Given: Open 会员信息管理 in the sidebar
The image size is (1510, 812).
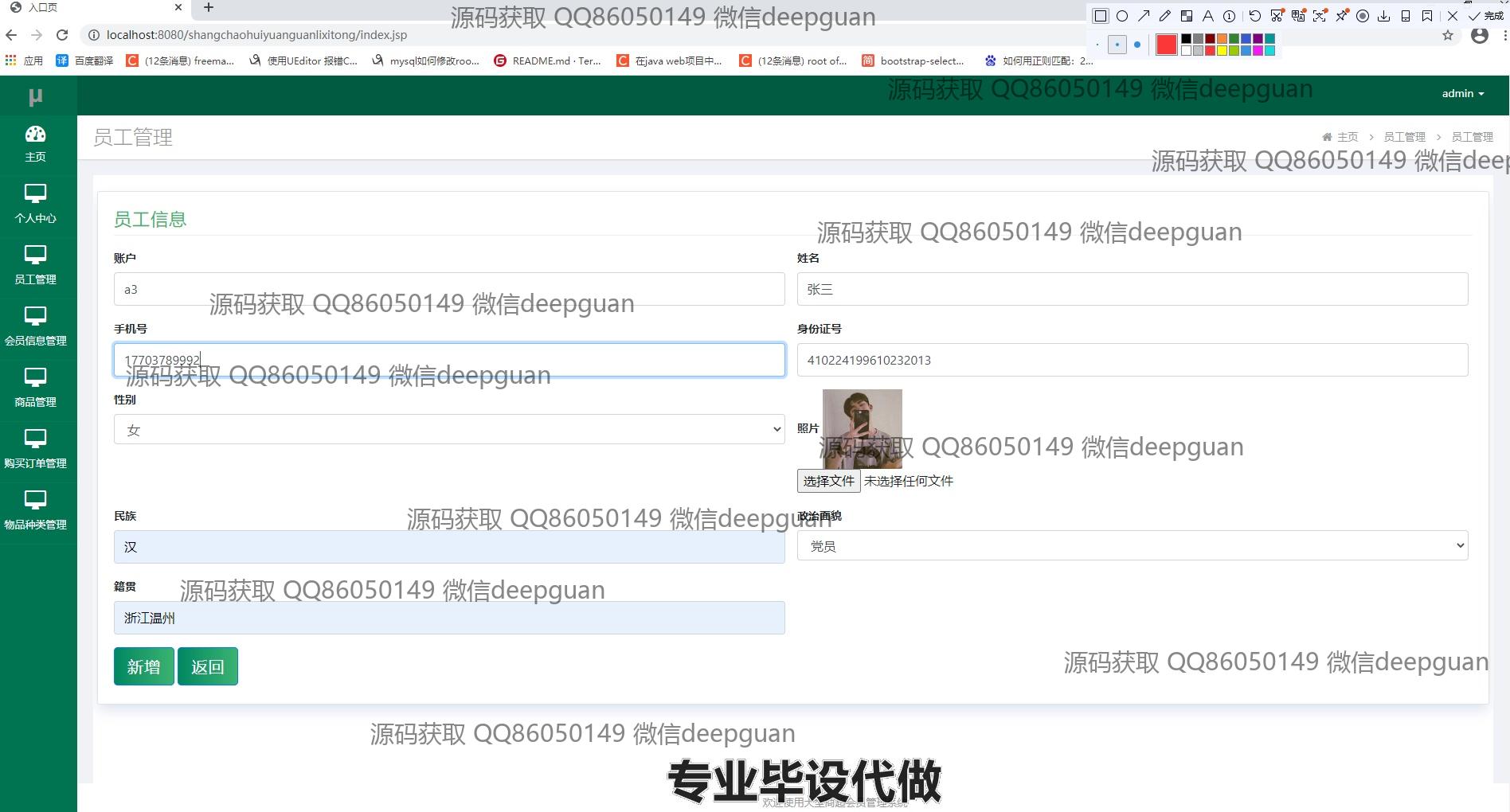Looking at the screenshot, I should pyautogui.click(x=36, y=326).
